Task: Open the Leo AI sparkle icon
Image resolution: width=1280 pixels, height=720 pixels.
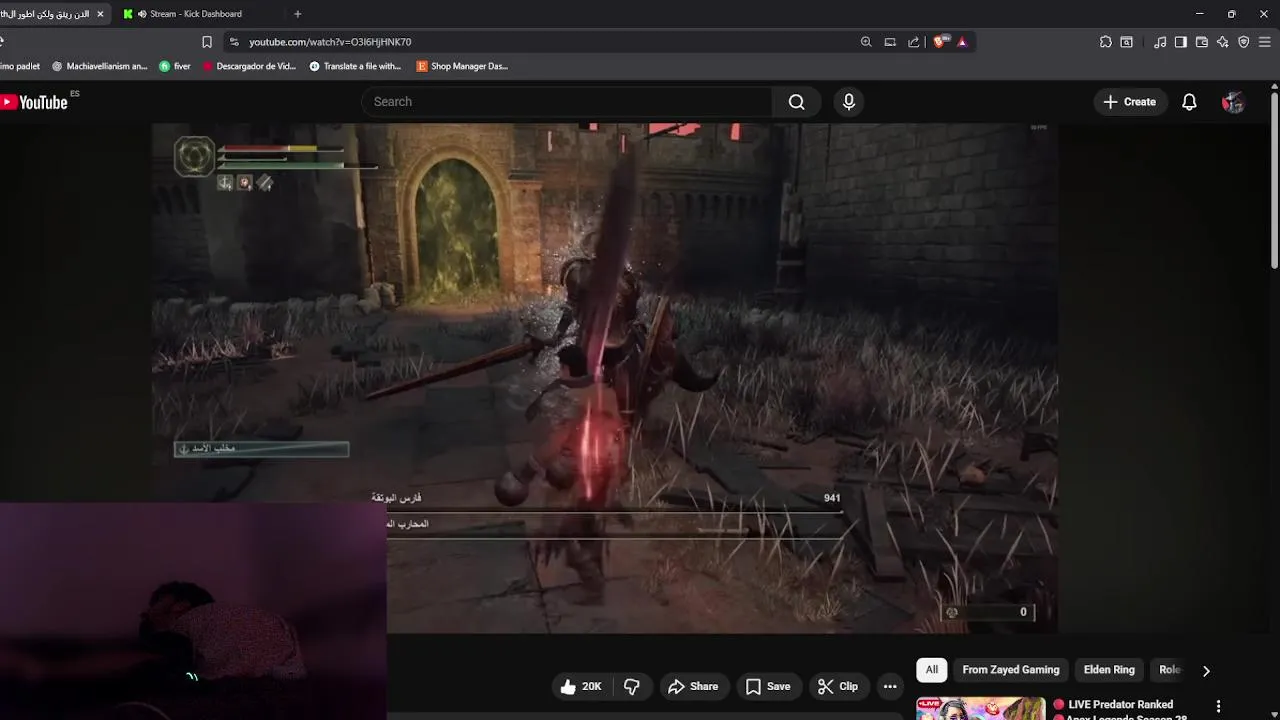Action: [1223, 42]
